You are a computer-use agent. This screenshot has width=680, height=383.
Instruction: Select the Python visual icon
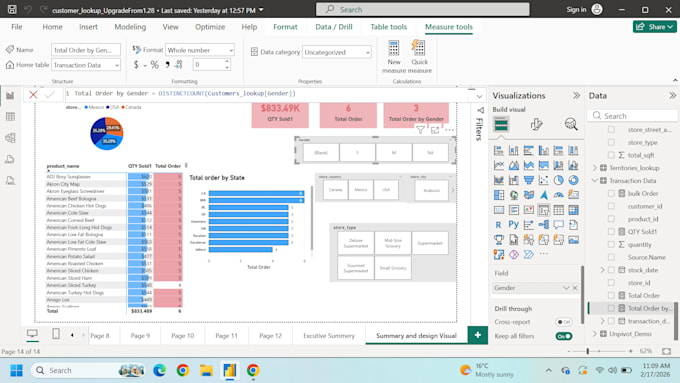(x=513, y=225)
